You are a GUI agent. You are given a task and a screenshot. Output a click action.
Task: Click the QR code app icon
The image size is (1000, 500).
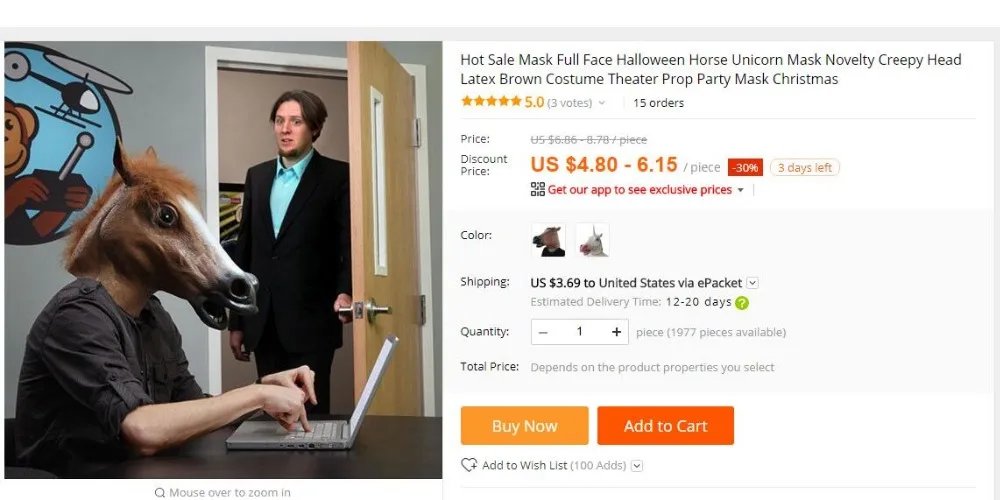click(538, 189)
